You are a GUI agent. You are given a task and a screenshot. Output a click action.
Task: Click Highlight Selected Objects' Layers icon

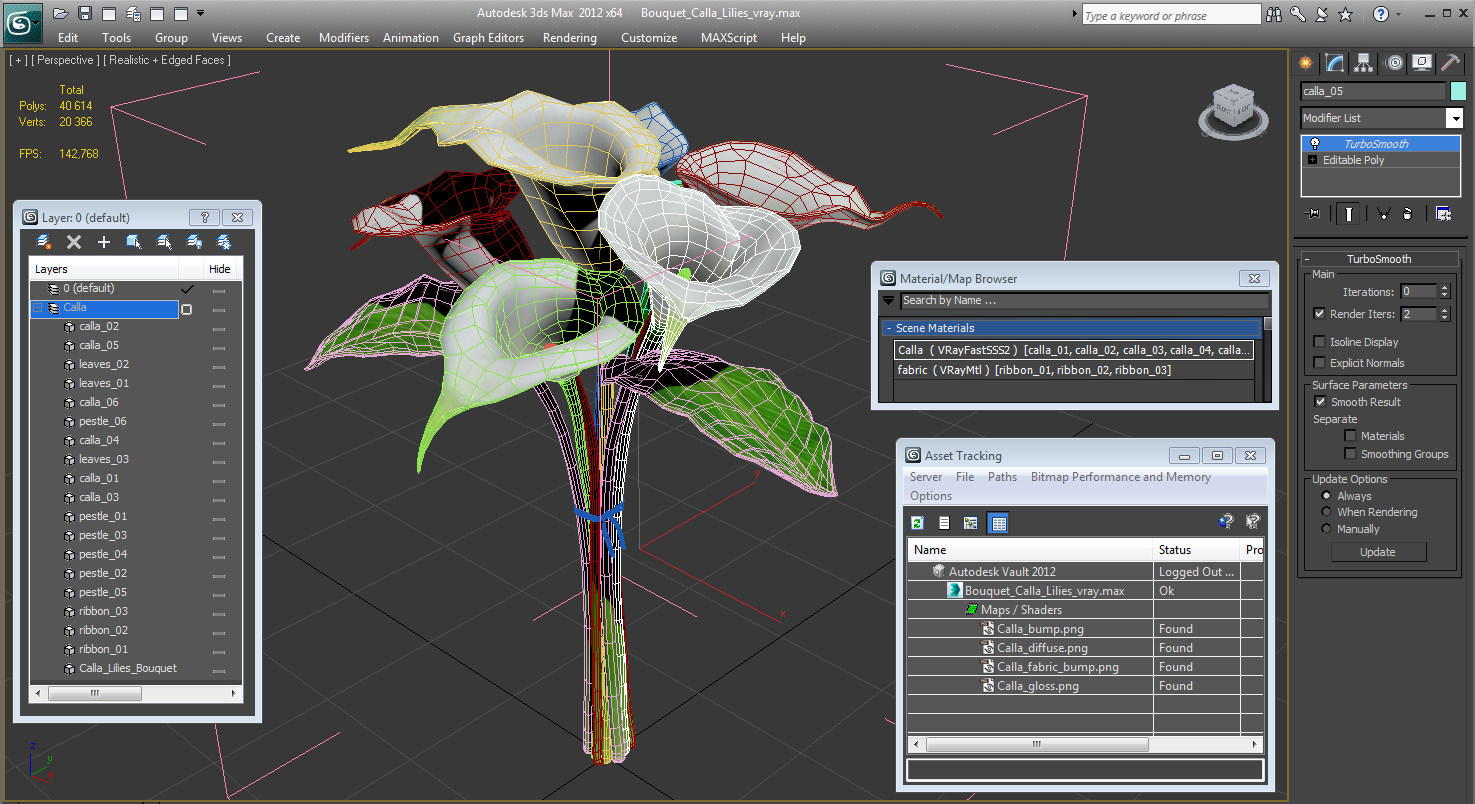click(164, 242)
